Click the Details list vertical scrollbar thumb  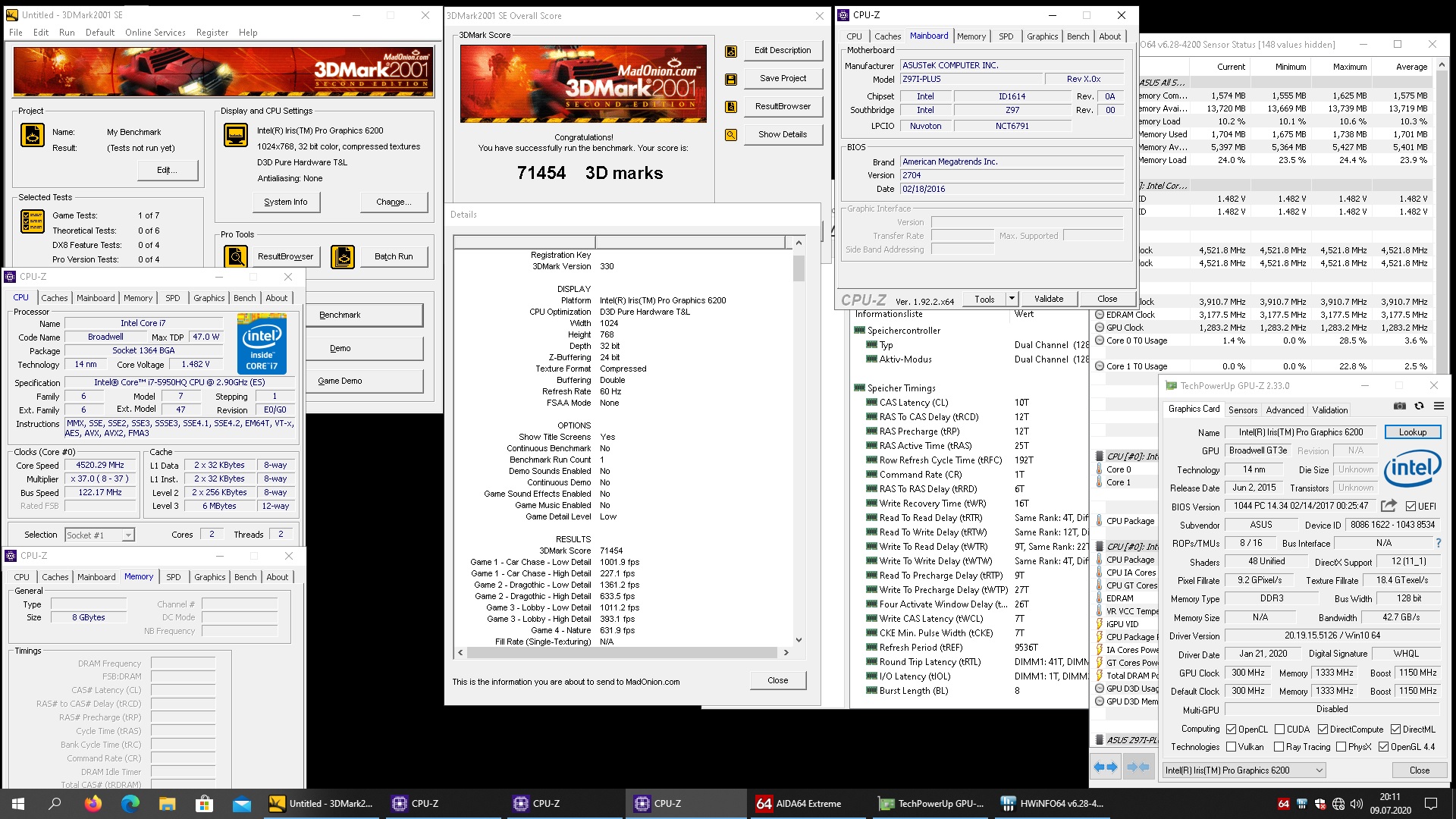pos(798,268)
